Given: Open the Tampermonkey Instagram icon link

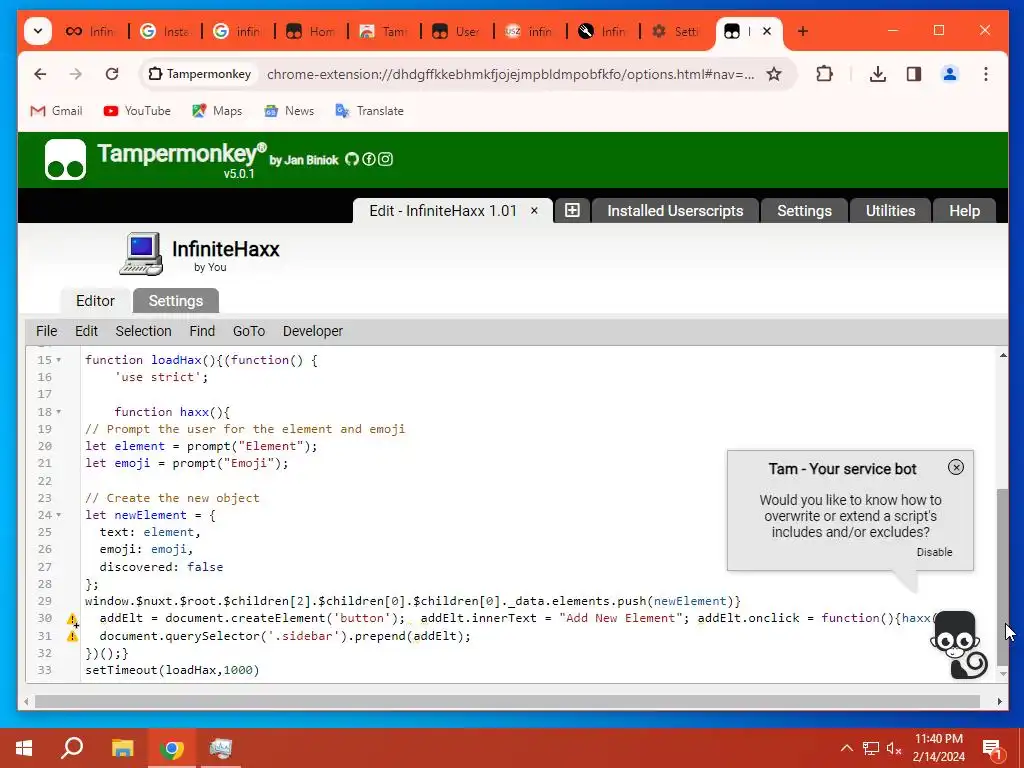Looking at the screenshot, I should click(x=385, y=159).
